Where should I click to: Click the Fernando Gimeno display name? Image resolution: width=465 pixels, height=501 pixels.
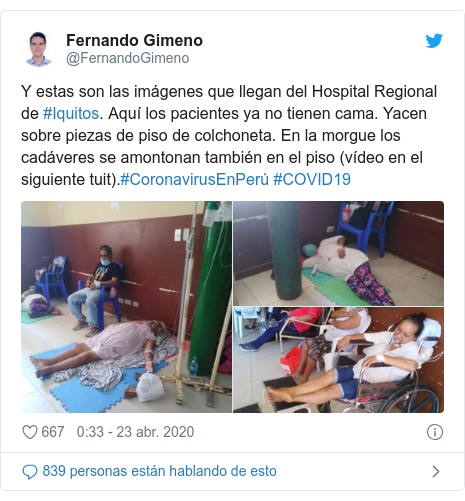click(134, 40)
